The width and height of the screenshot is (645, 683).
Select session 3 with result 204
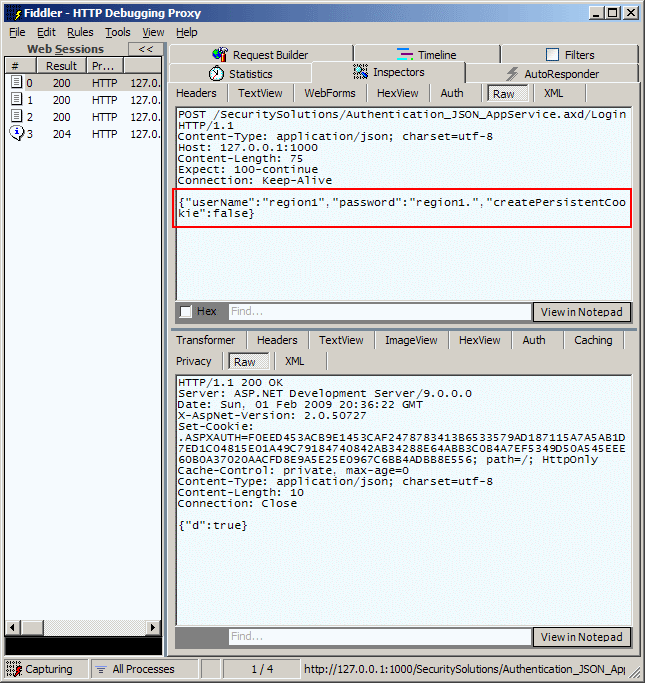point(84,134)
